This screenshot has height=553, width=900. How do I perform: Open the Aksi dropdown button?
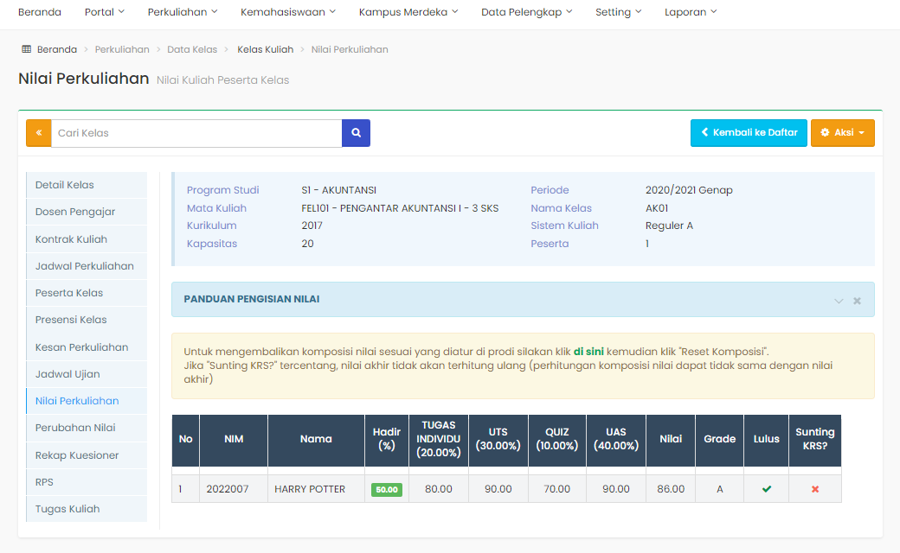point(842,133)
